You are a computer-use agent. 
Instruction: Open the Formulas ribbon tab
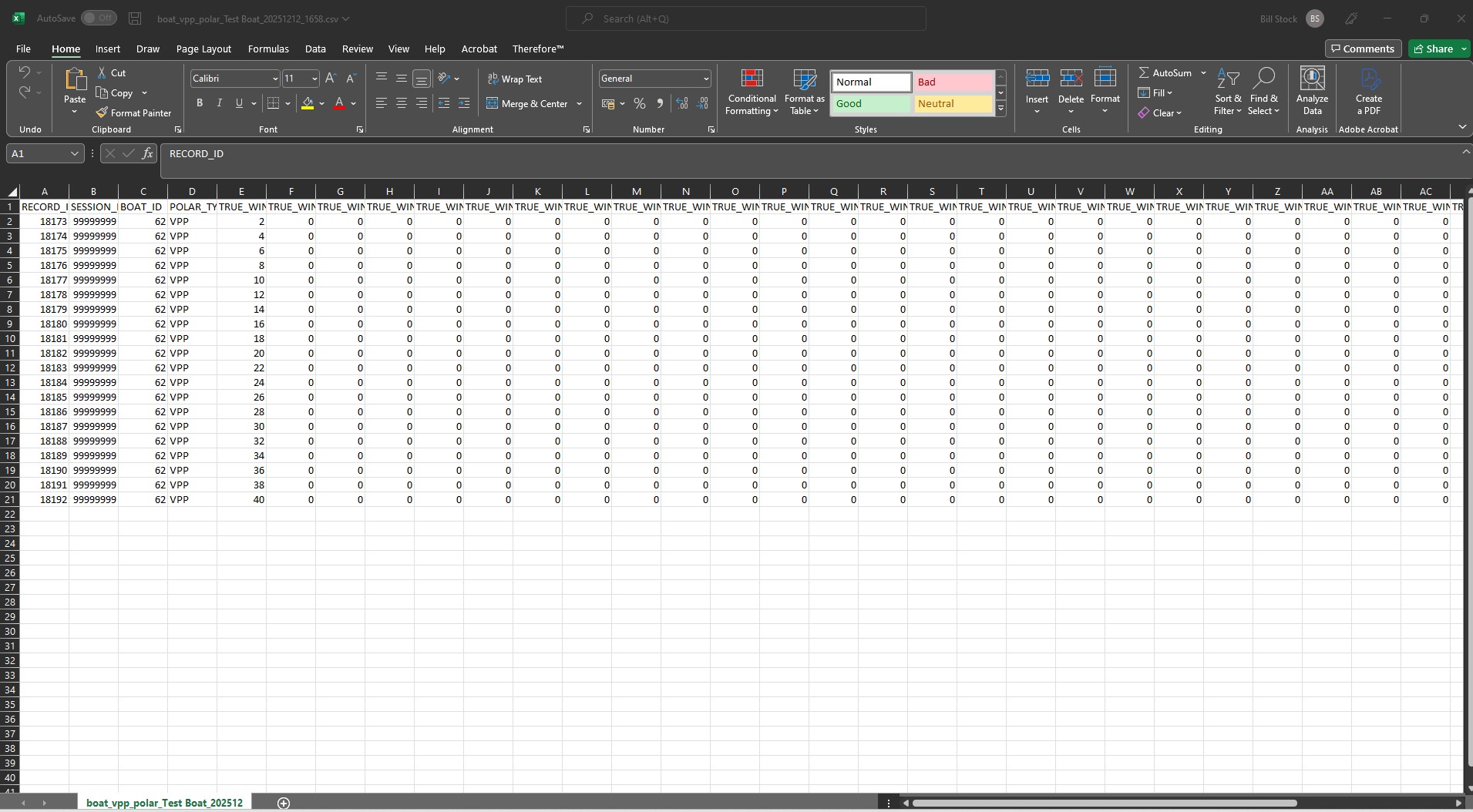click(x=268, y=49)
